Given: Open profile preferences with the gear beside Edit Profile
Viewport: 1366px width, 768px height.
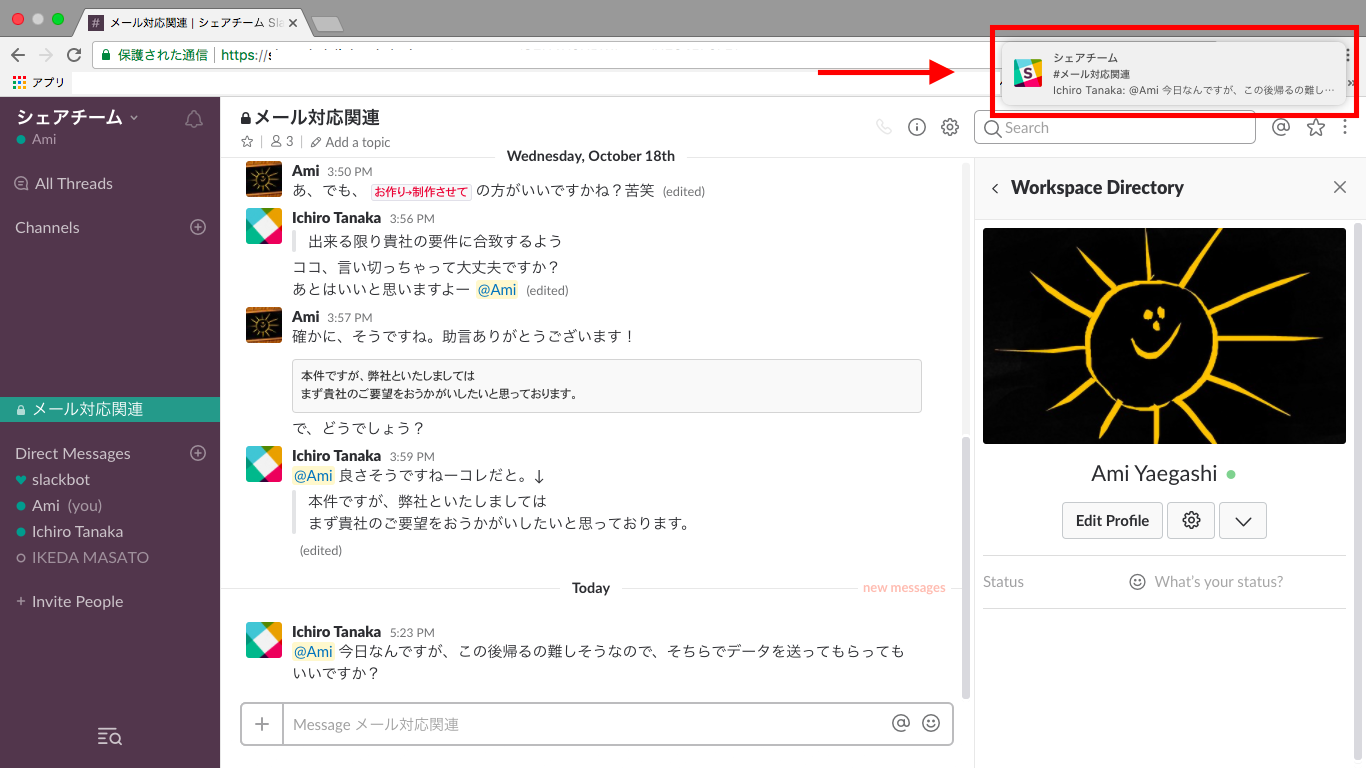Looking at the screenshot, I should [1190, 520].
